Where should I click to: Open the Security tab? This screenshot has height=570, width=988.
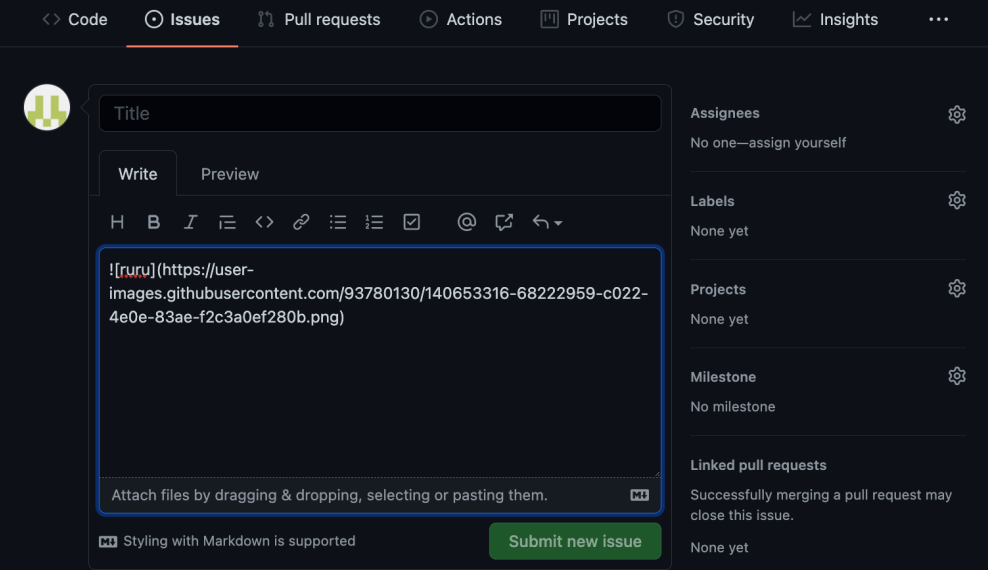tap(711, 20)
